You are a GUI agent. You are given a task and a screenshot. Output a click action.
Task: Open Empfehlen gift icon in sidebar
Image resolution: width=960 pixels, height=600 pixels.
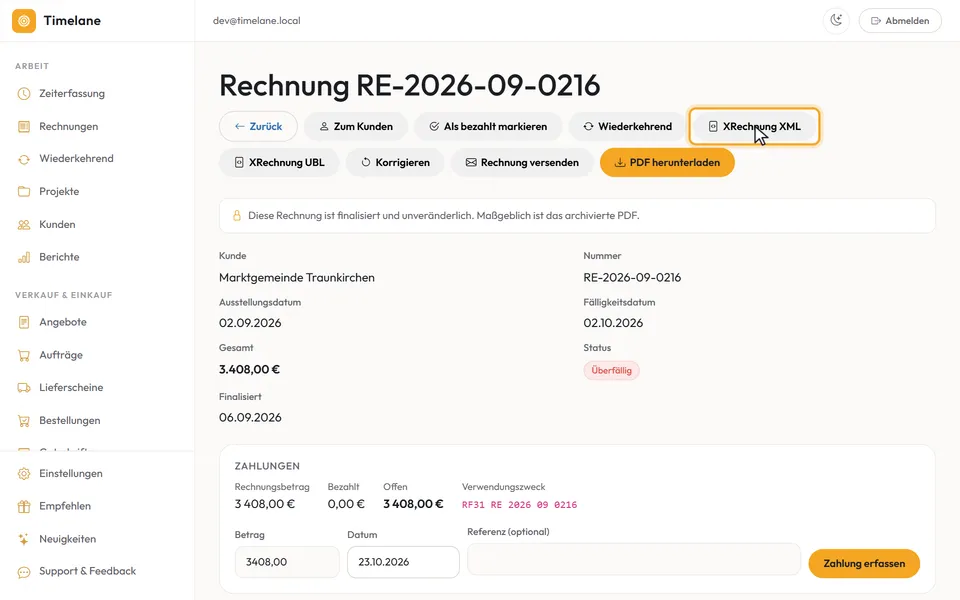24,506
